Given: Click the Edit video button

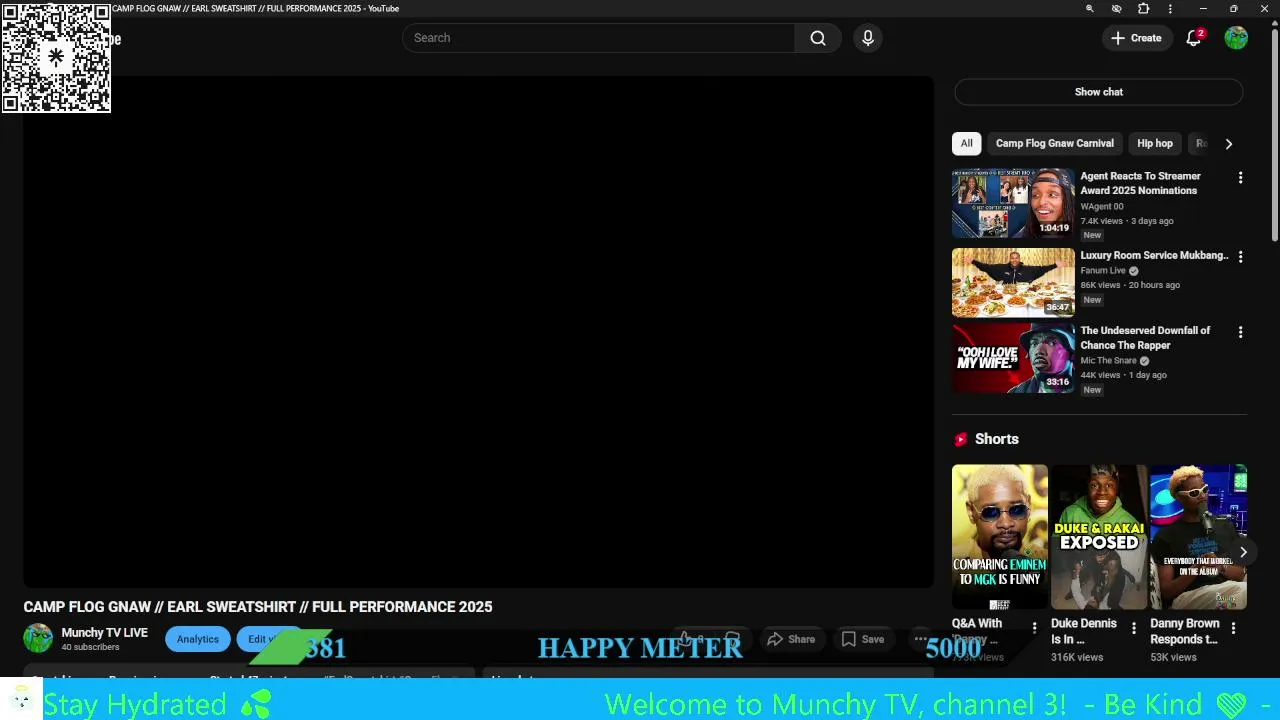Looking at the screenshot, I should (268, 639).
